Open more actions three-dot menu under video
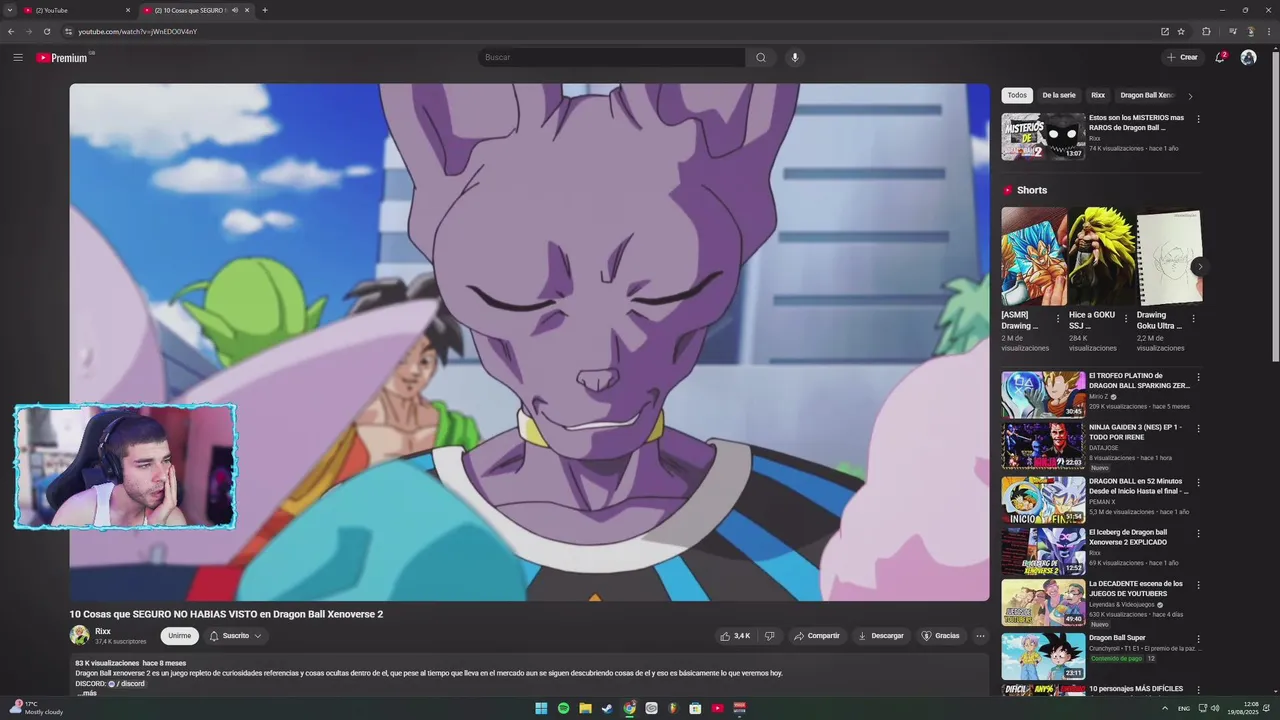The image size is (1280, 720). pos(980,636)
